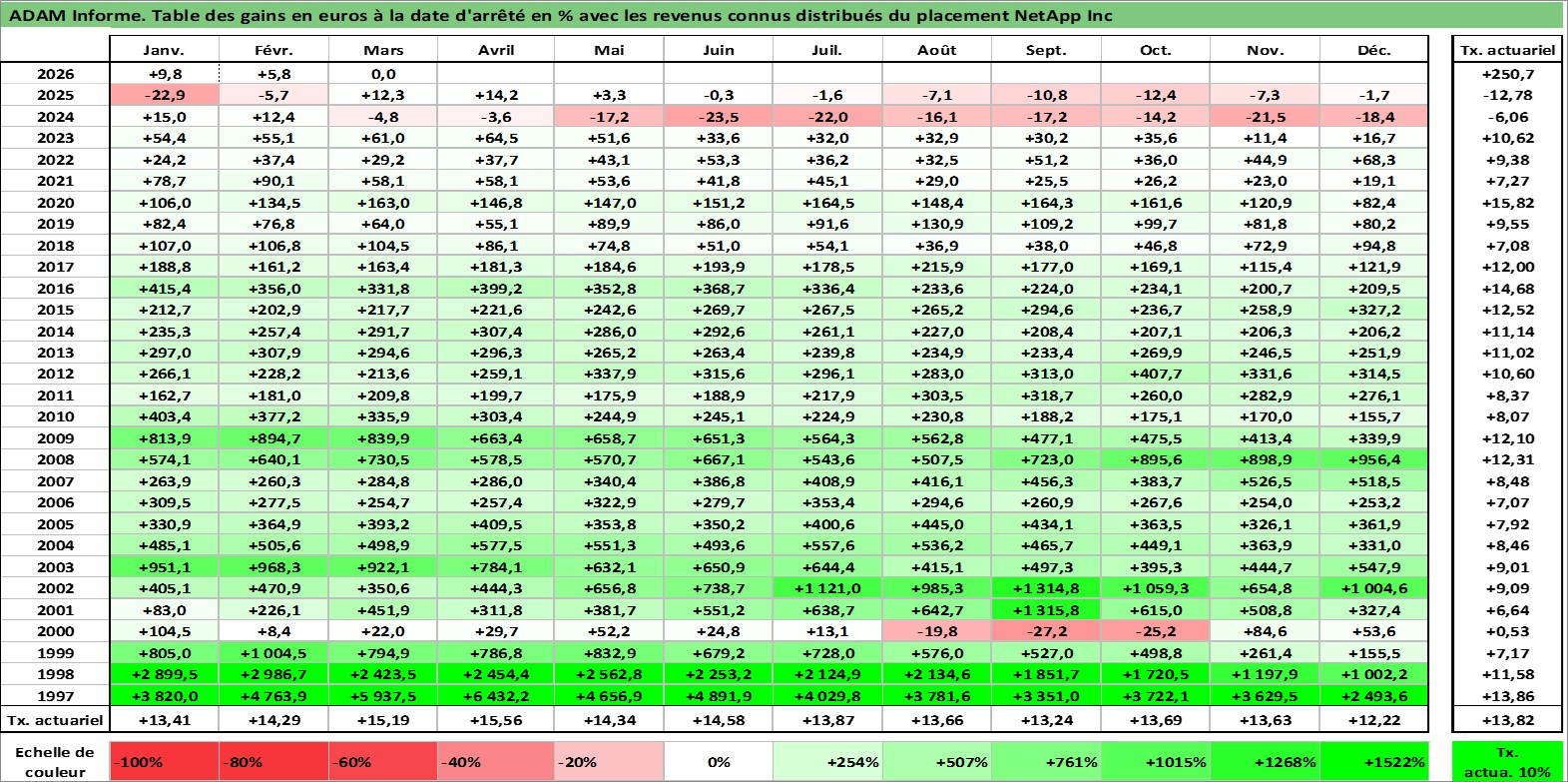
Task: Click the '+407,7' cell for Oct. 2012
Action: (x=1156, y=374)
